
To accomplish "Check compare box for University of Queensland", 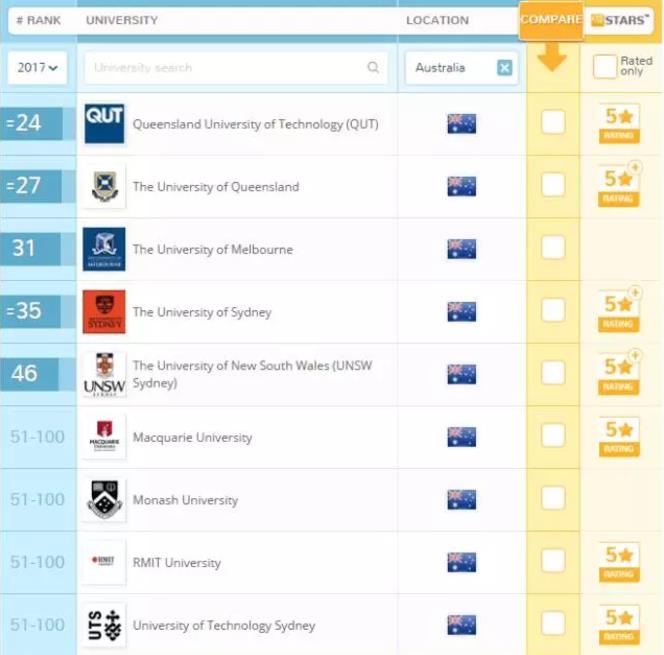I will pyautogui.click(x=553, y=185).
